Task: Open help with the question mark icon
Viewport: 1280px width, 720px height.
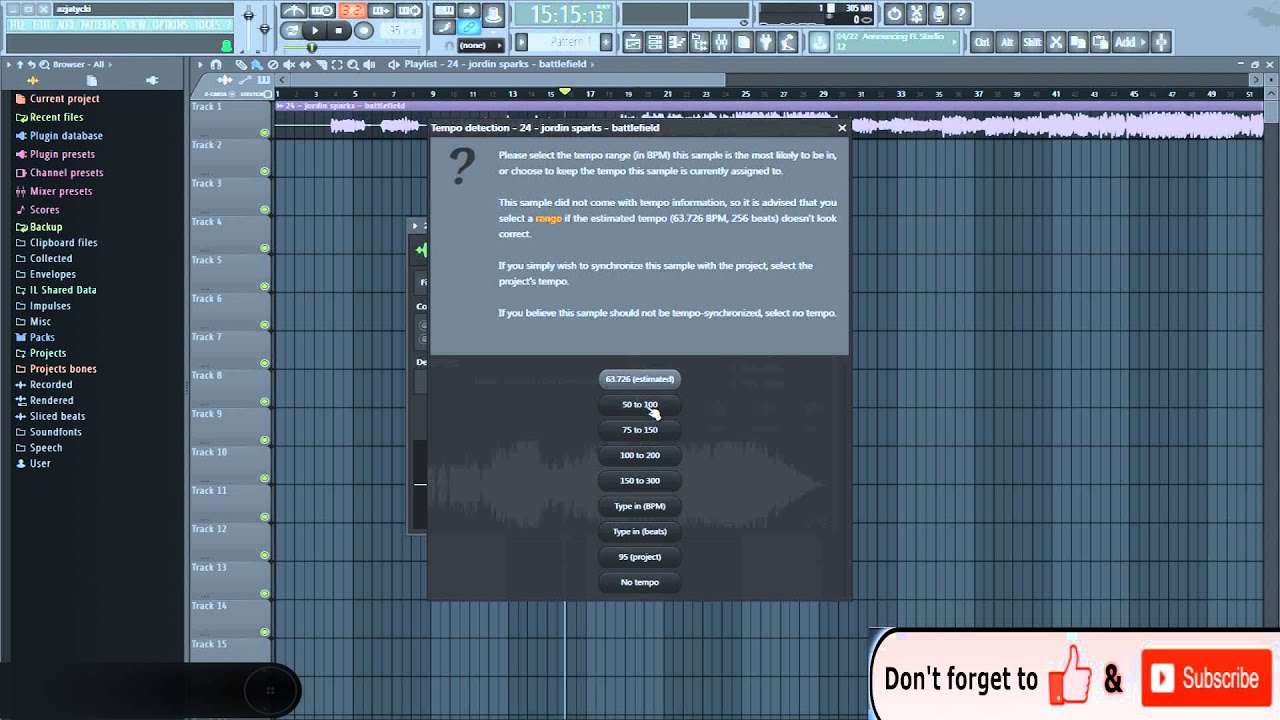Action: tap(960, 14)
